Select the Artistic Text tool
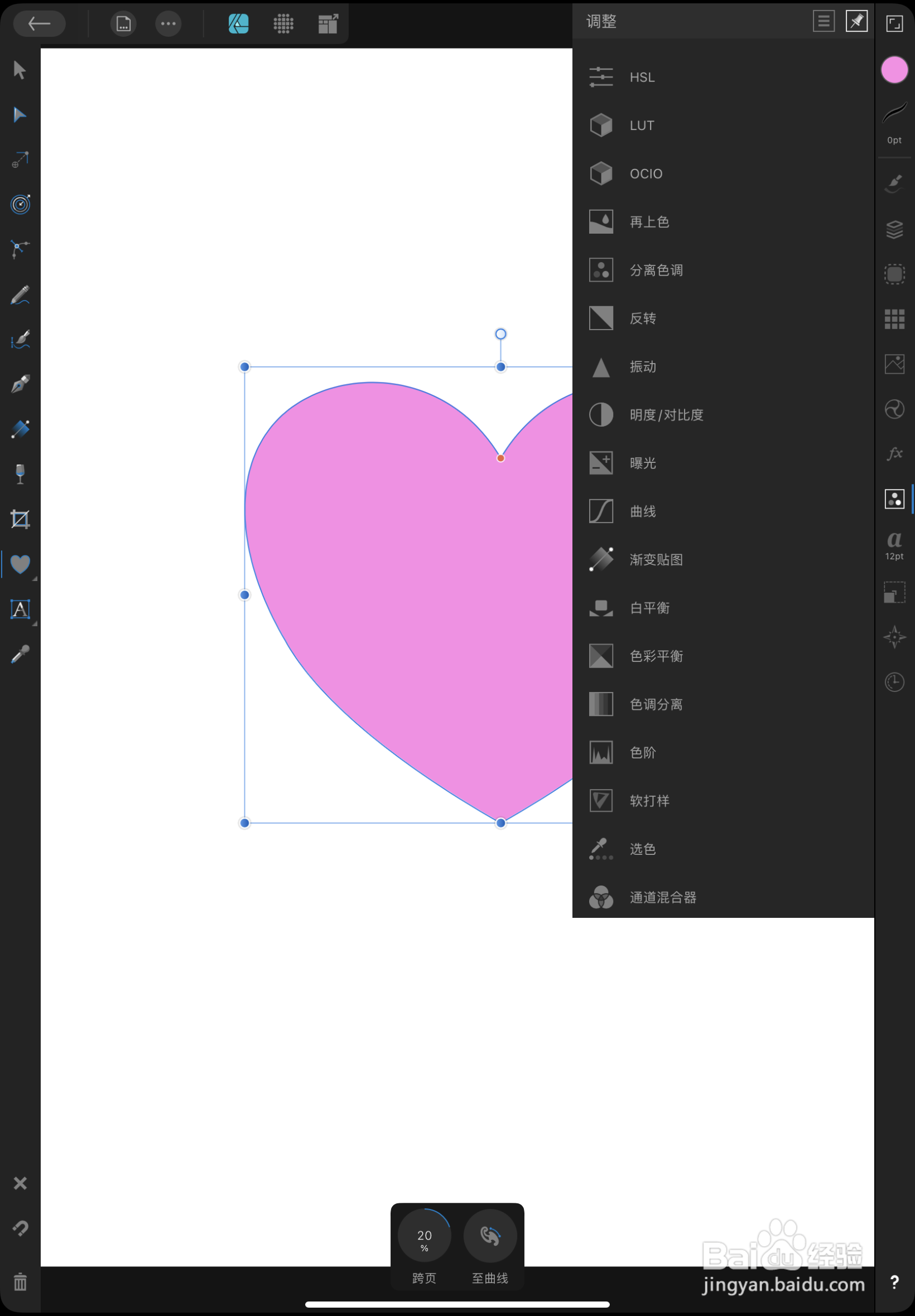This screenshot has width=915, height=1316. click(x=20, y=609)
